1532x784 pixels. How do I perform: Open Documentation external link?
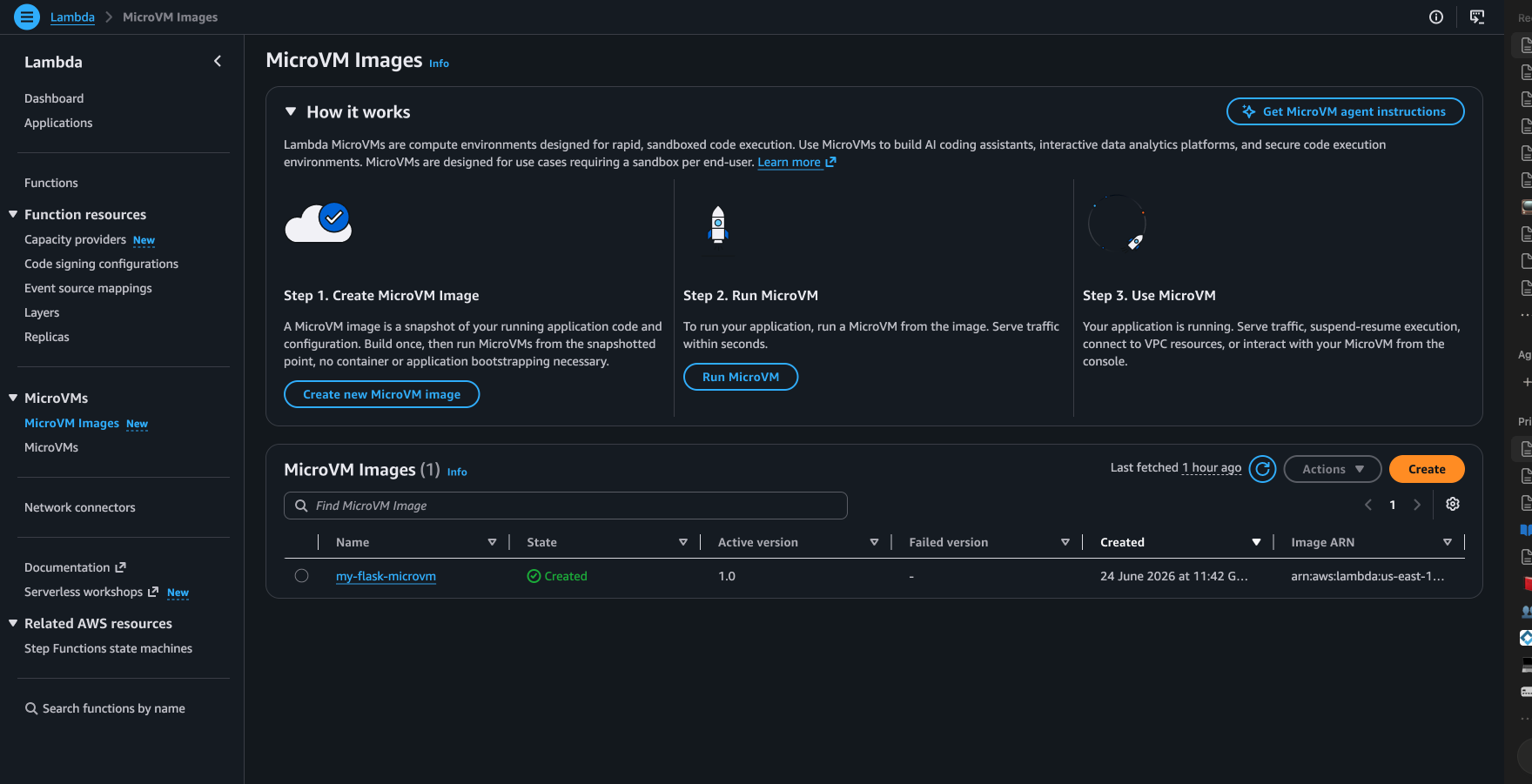click(75, 567)
